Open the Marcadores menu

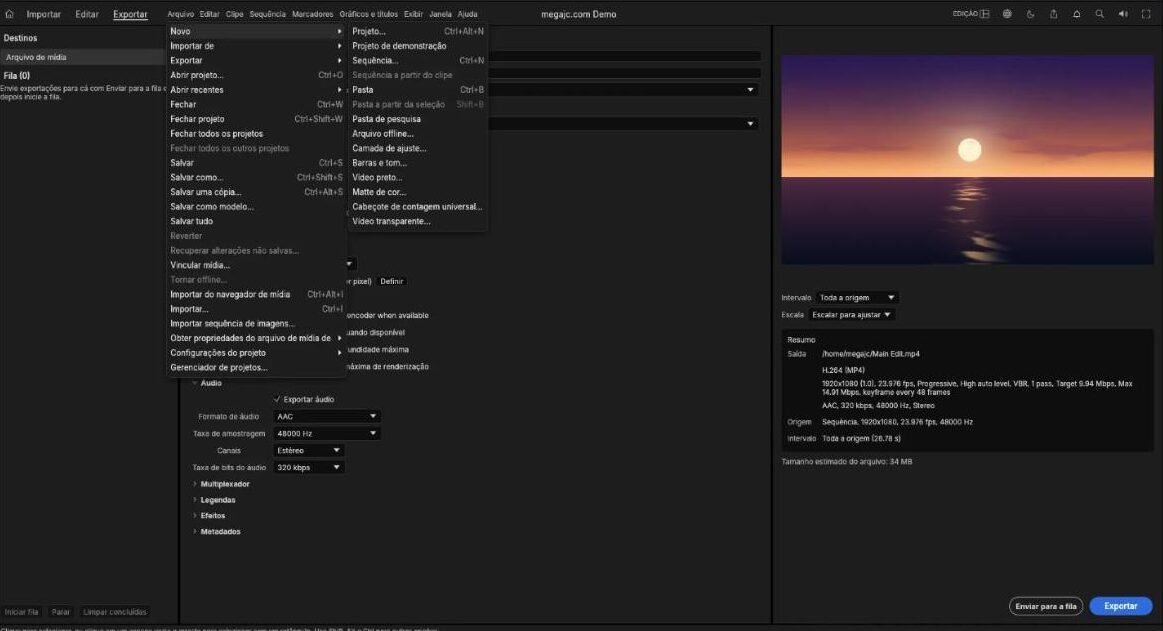312,14
